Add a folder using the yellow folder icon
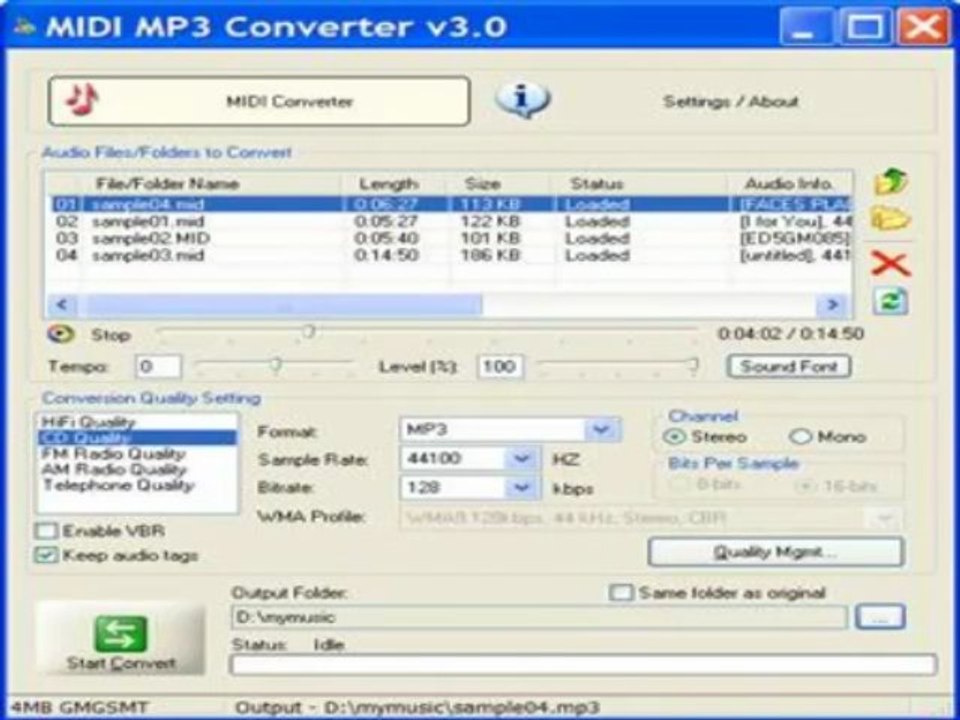960x720 pixels. (890, 219)
